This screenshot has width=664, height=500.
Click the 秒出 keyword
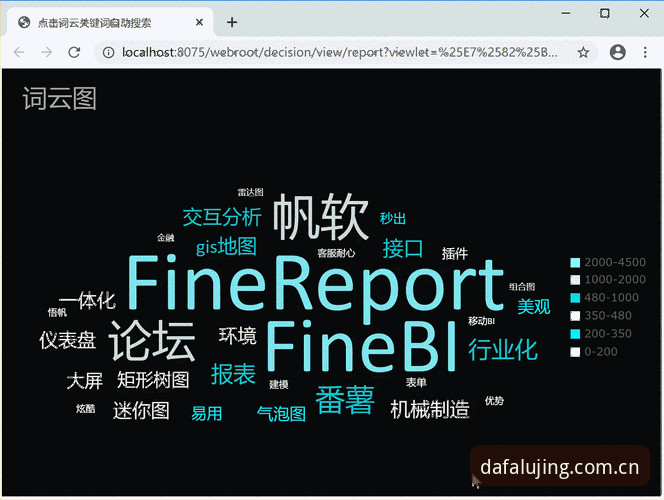click(393, 218)
